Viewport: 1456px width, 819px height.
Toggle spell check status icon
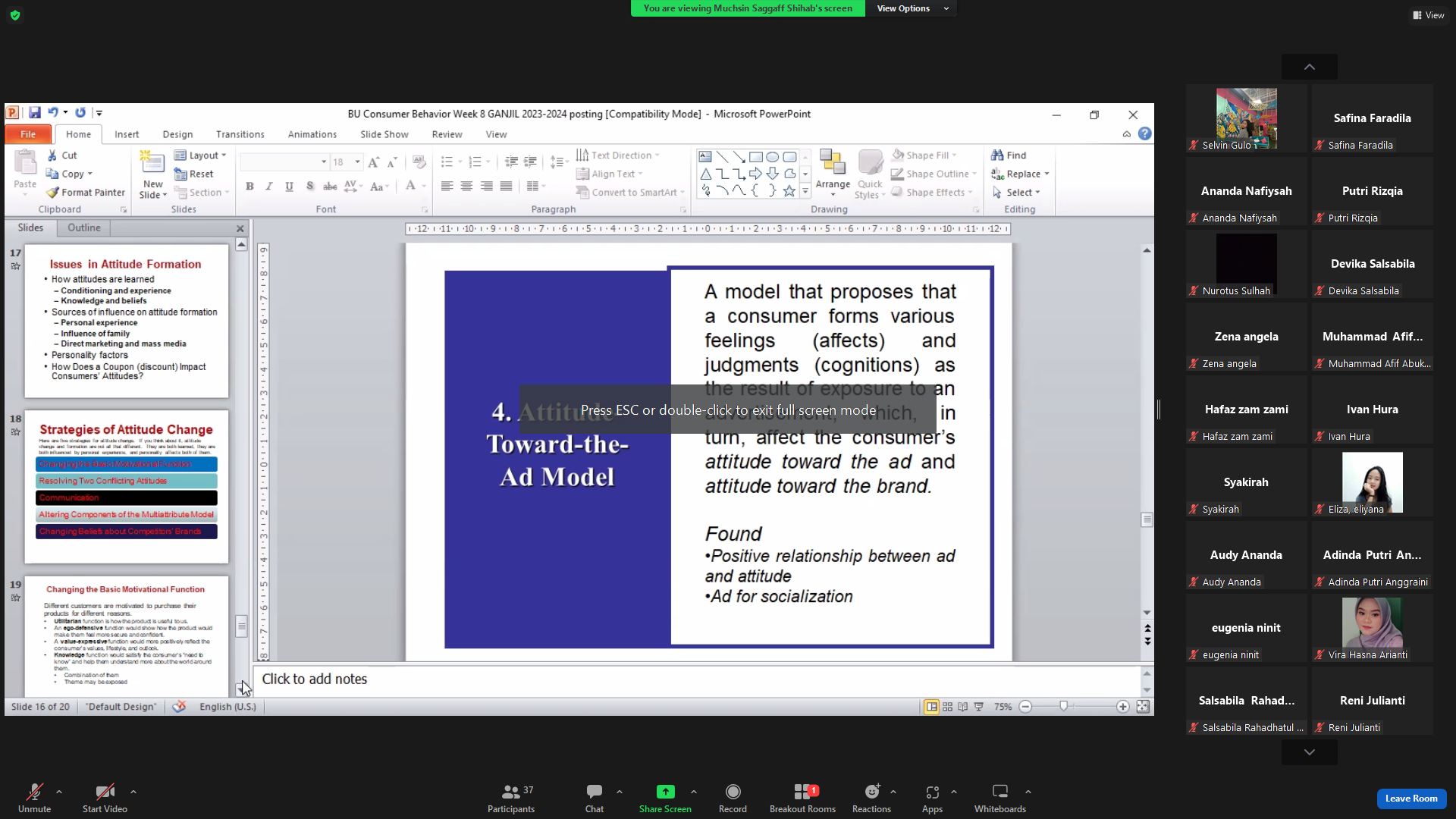click(179, 707)
